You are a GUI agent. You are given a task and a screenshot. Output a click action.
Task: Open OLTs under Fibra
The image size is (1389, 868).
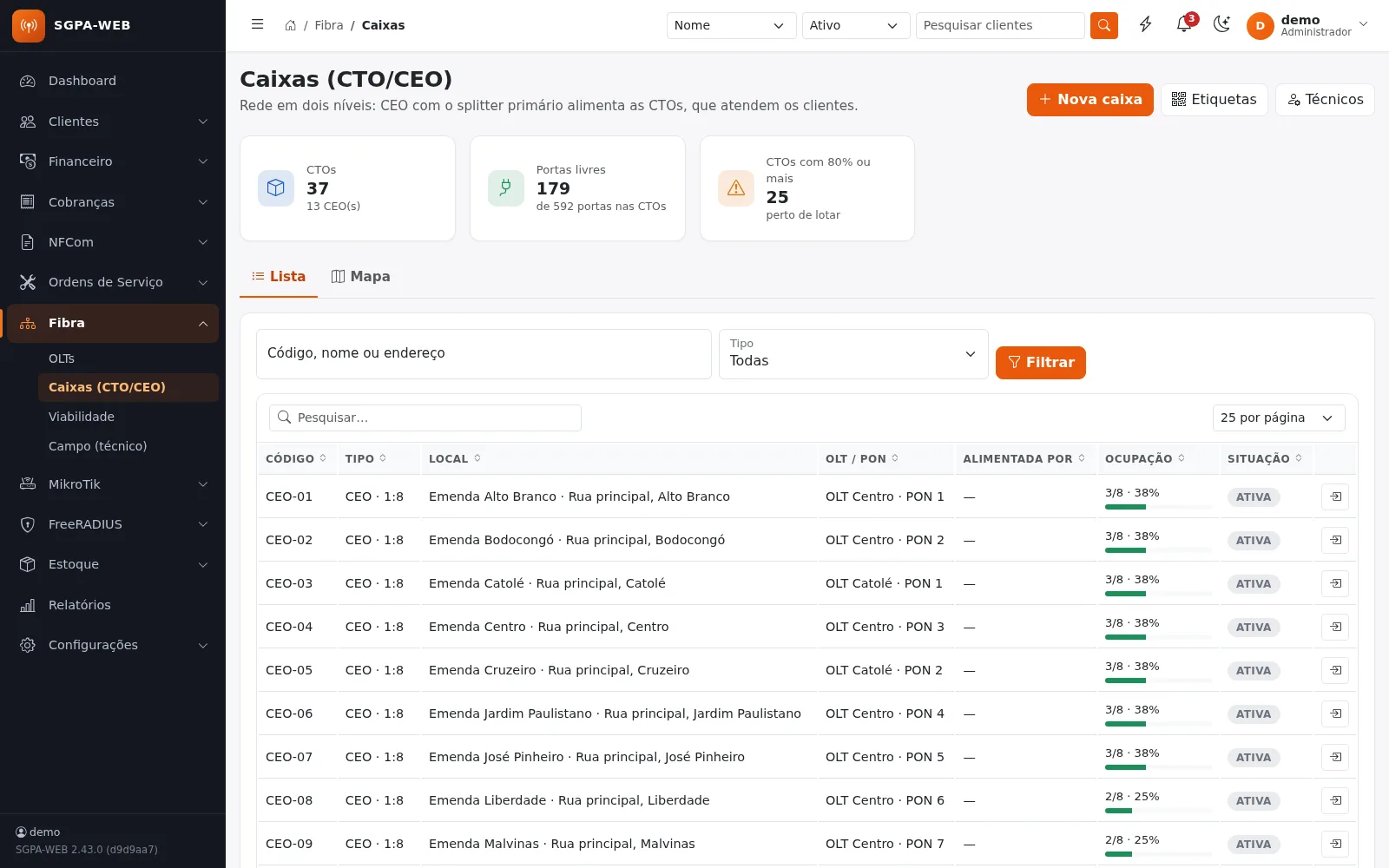coord(128,358)
